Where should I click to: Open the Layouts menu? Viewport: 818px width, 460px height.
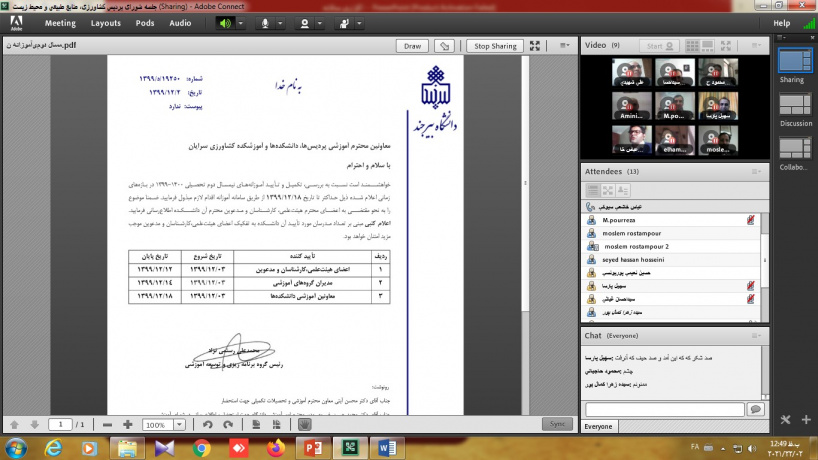point(105,22)
